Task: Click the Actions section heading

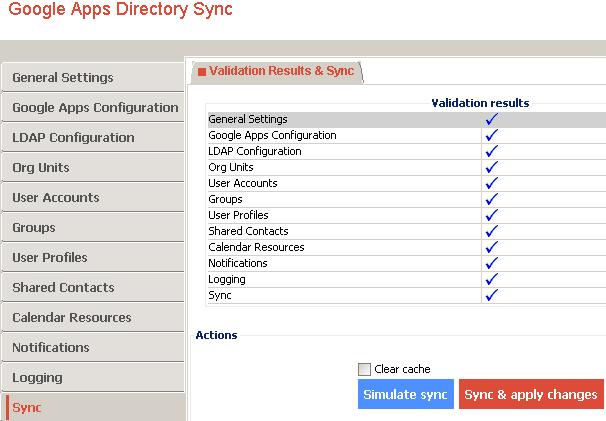Action: (216, 335)
